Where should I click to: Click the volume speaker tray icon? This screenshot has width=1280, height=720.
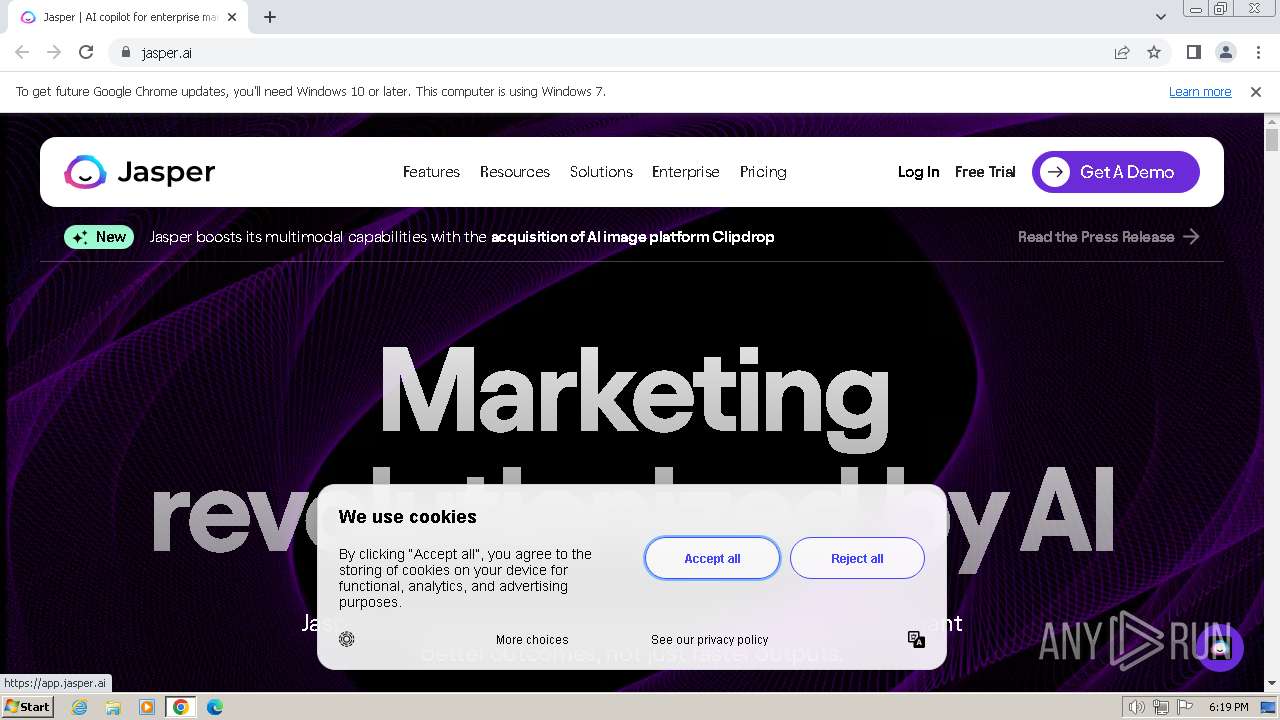[x=1137, y=707]
